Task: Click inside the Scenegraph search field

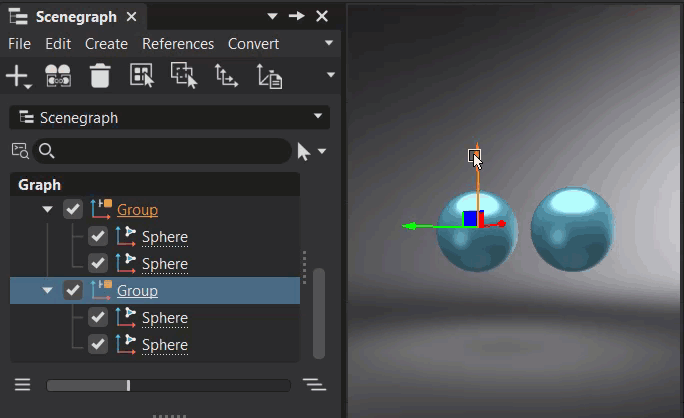Action: (162, 151)
